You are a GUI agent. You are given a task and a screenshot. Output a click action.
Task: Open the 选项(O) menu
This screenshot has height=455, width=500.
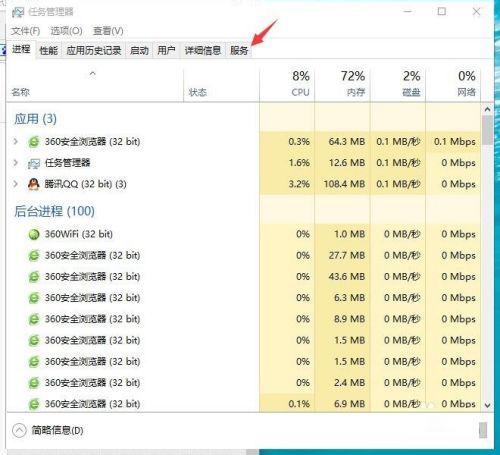(66, 31)
